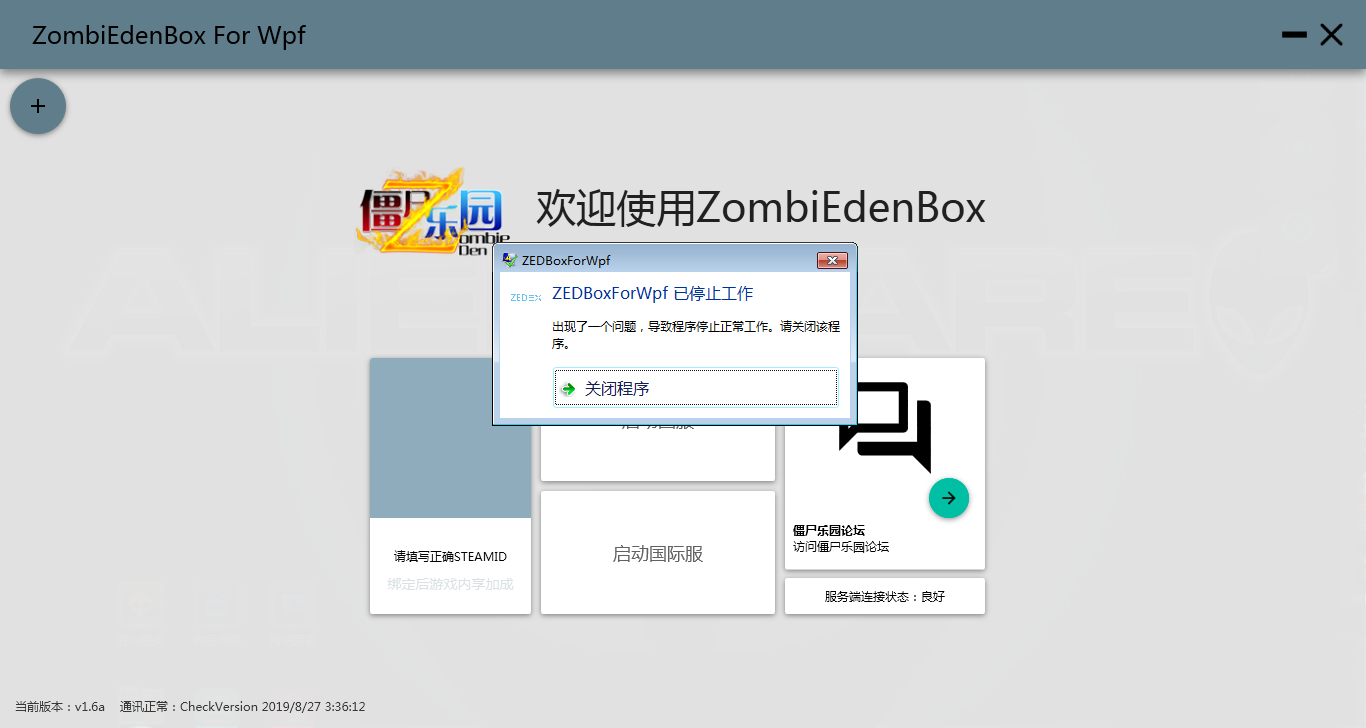Click the 服务端连接状态 status box
The image size is (1366, 728).
pos(884,596)
